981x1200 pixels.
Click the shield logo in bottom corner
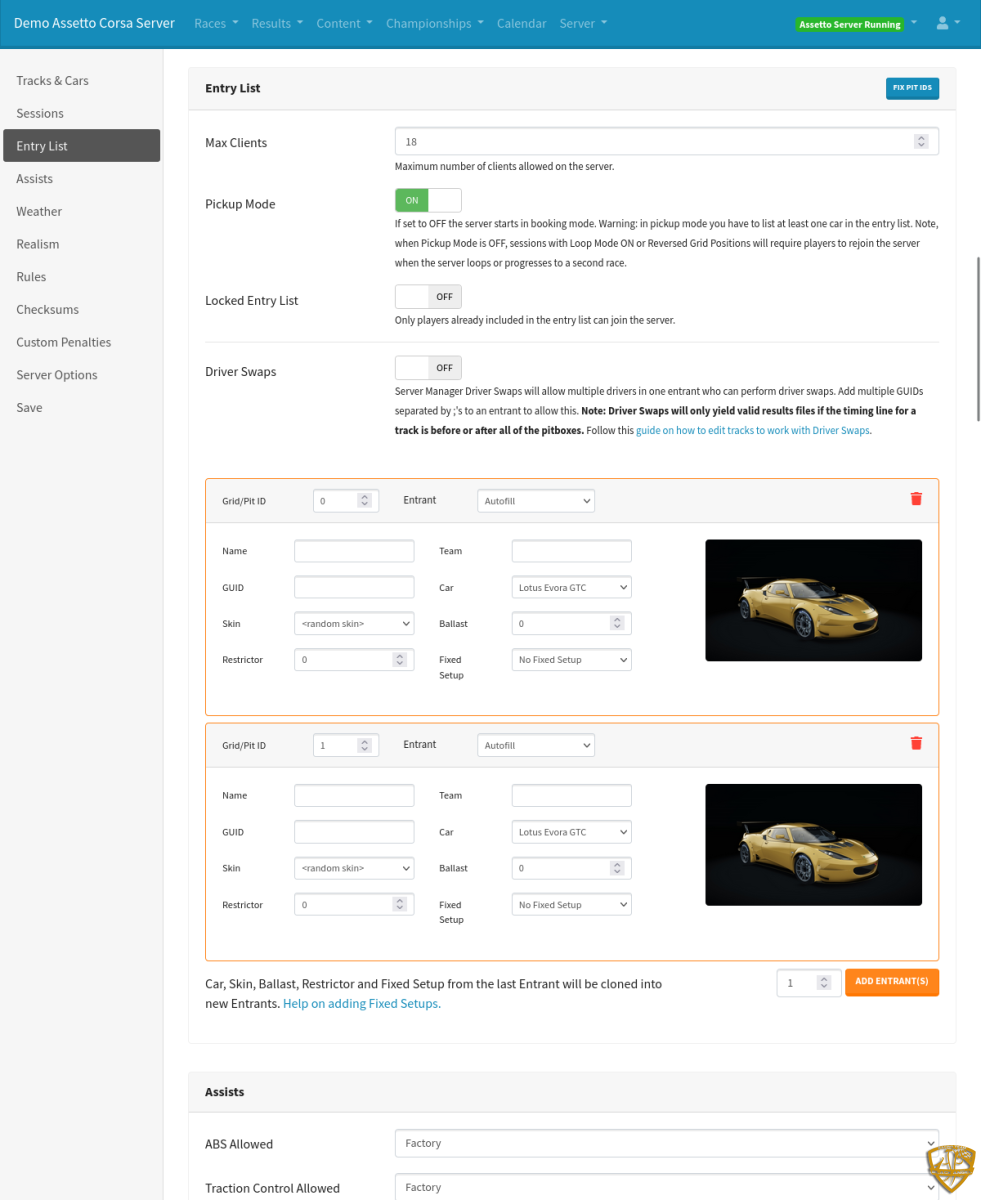tap(949, 1170)
